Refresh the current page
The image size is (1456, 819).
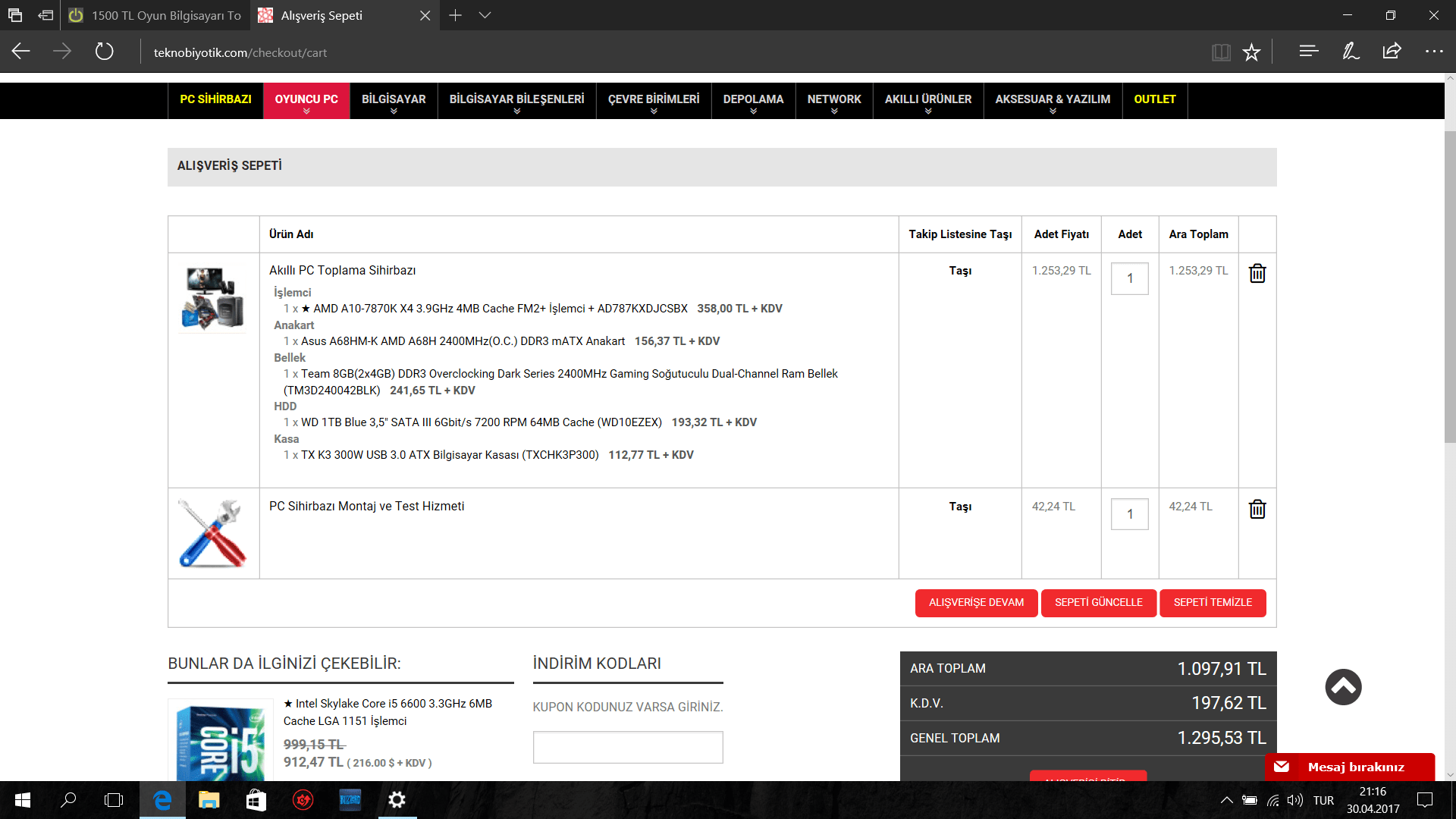pos(104,52)
